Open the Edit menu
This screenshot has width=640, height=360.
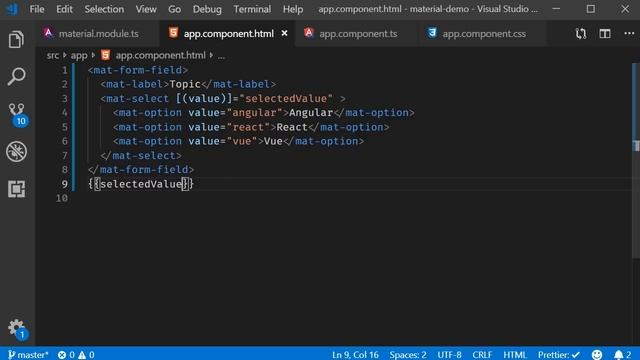point(64,9)
